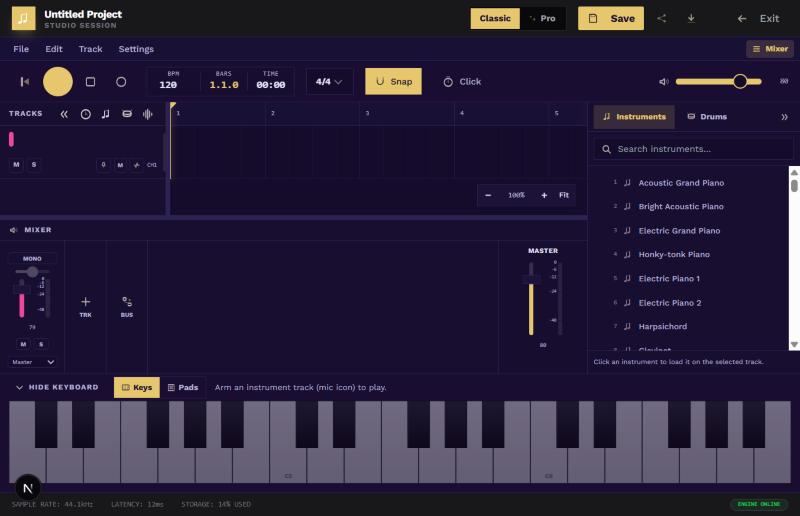Screen dimensions: 800x516
Task: Add drum track via Tracks header drum icon
Action: click(127, 114)
